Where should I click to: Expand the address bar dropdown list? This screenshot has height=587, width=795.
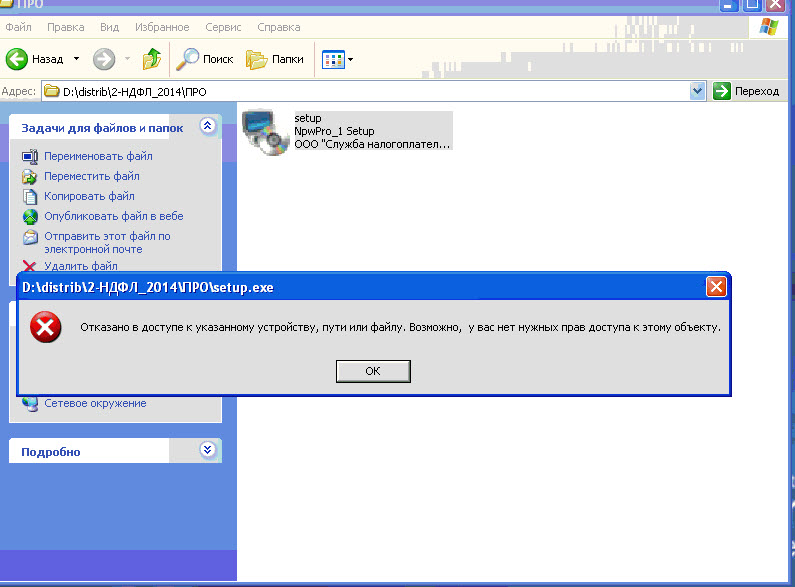tap(698, 91)
